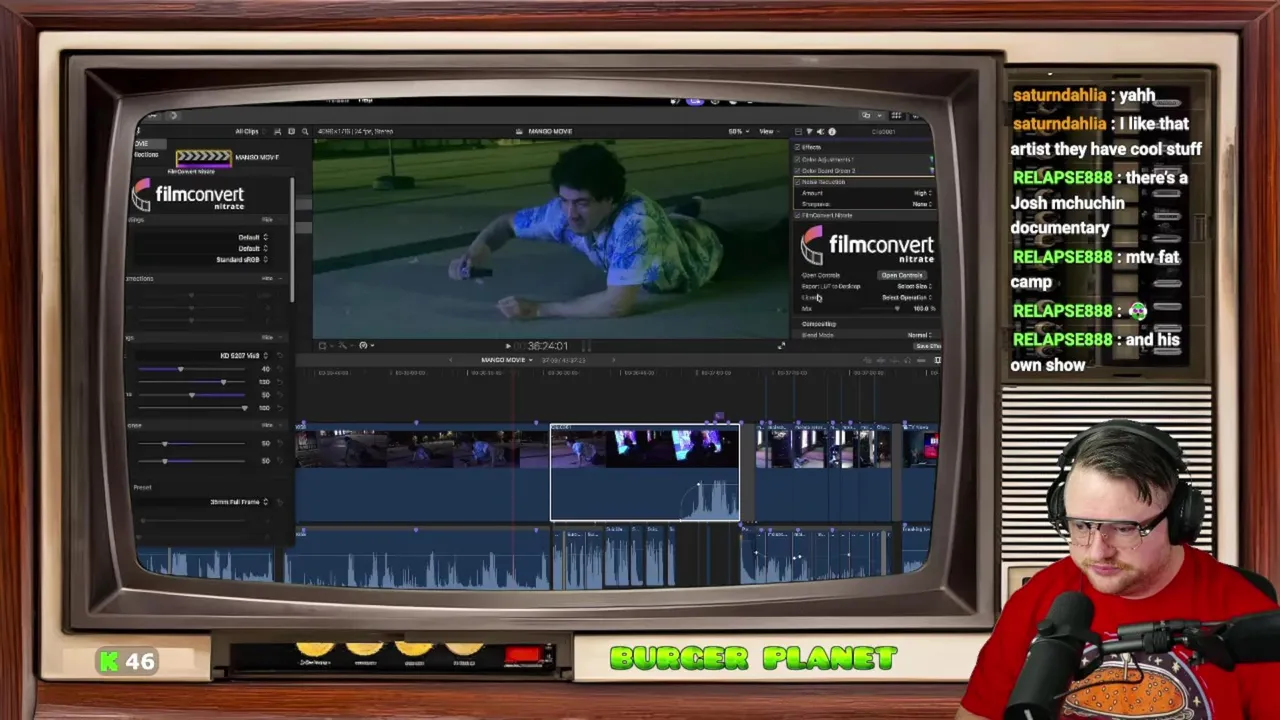Open the Audio inspector speaker icon
Viewport: 1280px width, 720px height.
pos(820,131)
